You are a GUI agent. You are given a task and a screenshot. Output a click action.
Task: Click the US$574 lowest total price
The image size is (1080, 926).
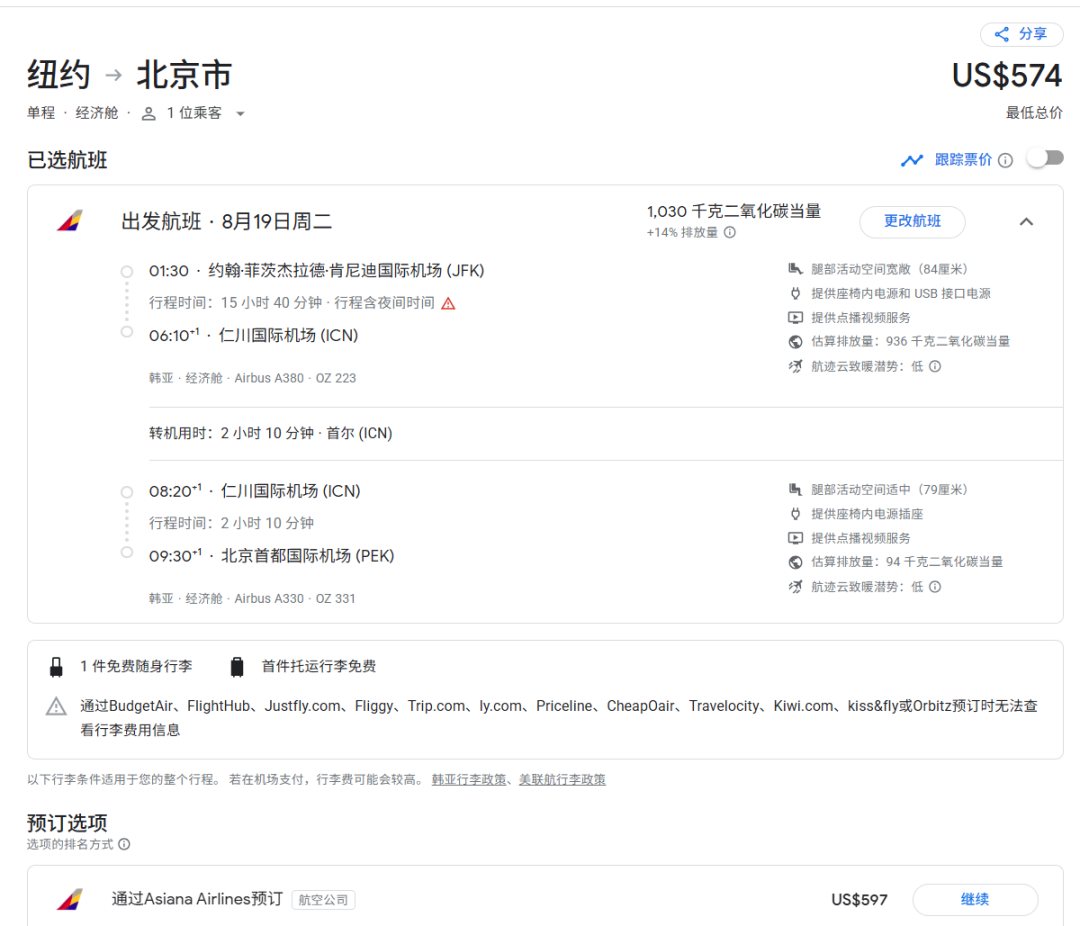coord(1006,76)
